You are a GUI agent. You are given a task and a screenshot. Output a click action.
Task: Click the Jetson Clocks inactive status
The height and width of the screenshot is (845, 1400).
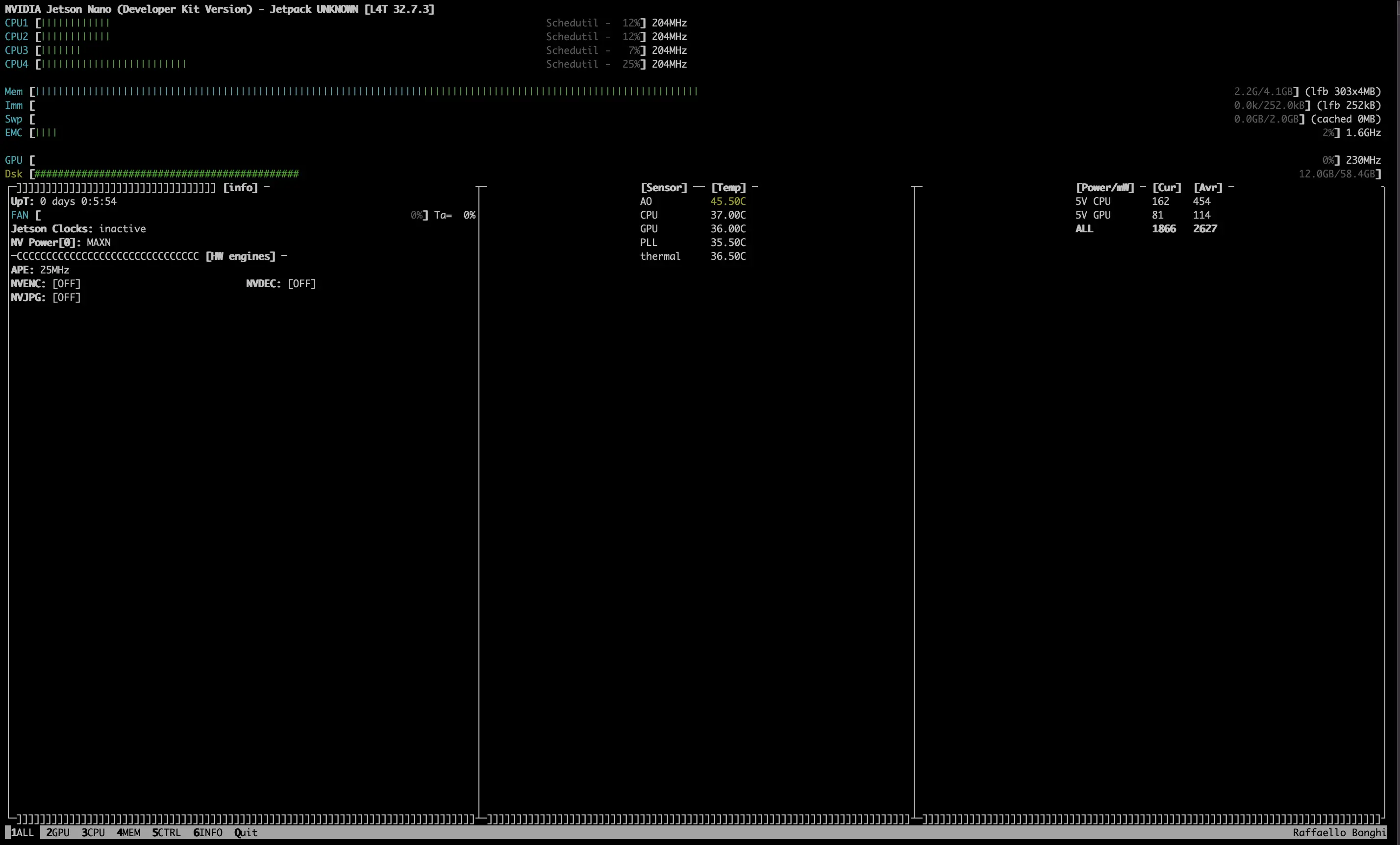[x=78, y=229]
